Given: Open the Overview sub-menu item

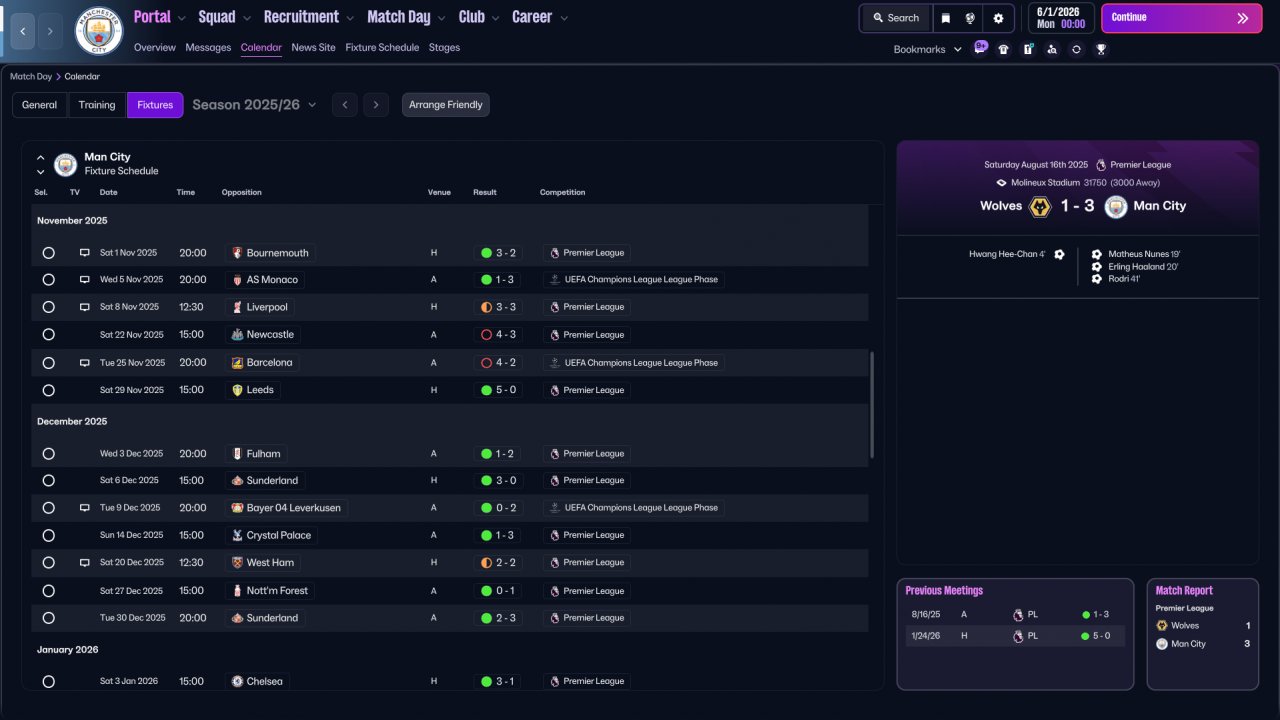Looking at the screenshot, I should tap(155, 48).
